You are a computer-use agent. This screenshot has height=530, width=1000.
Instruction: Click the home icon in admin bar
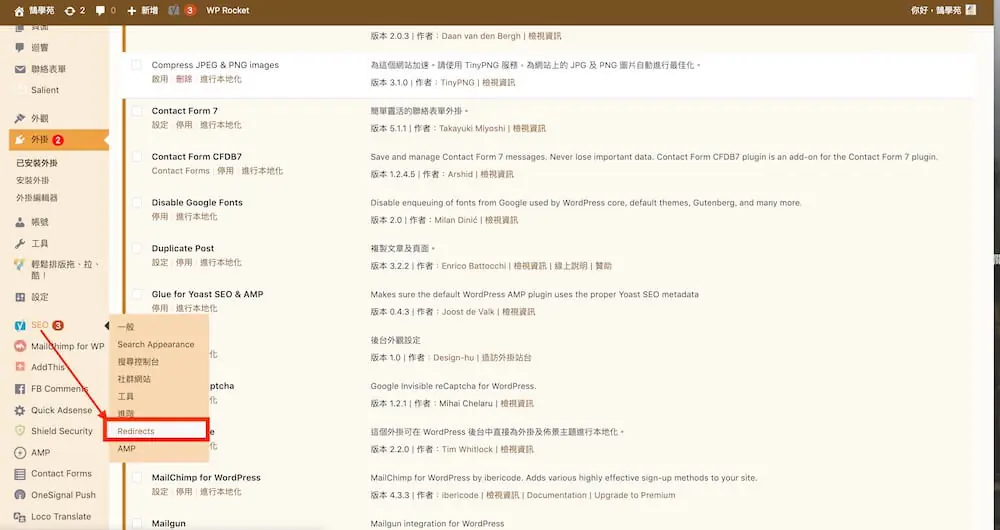19,11
